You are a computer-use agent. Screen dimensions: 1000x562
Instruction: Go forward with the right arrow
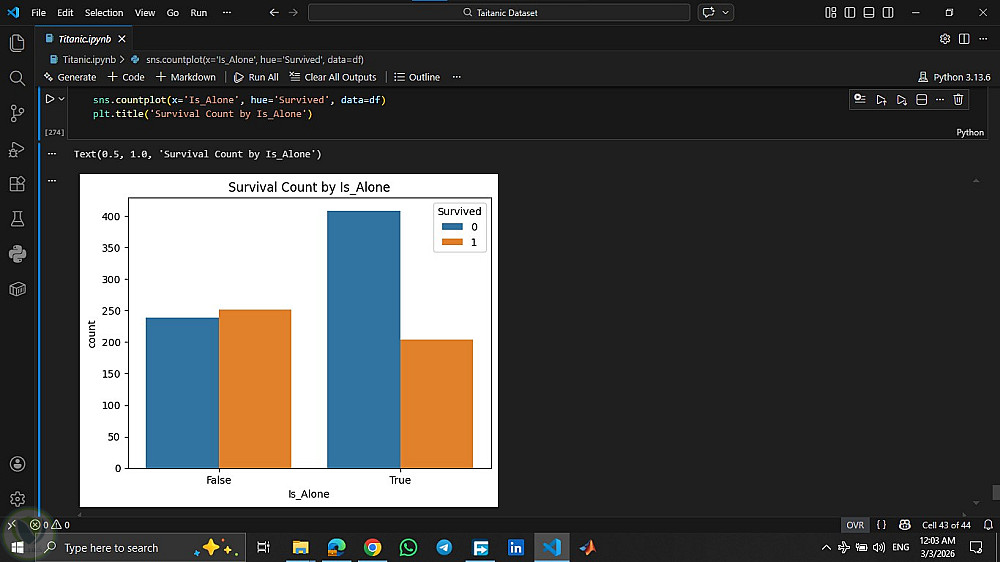pyautogui.click(x=293, y=13)
